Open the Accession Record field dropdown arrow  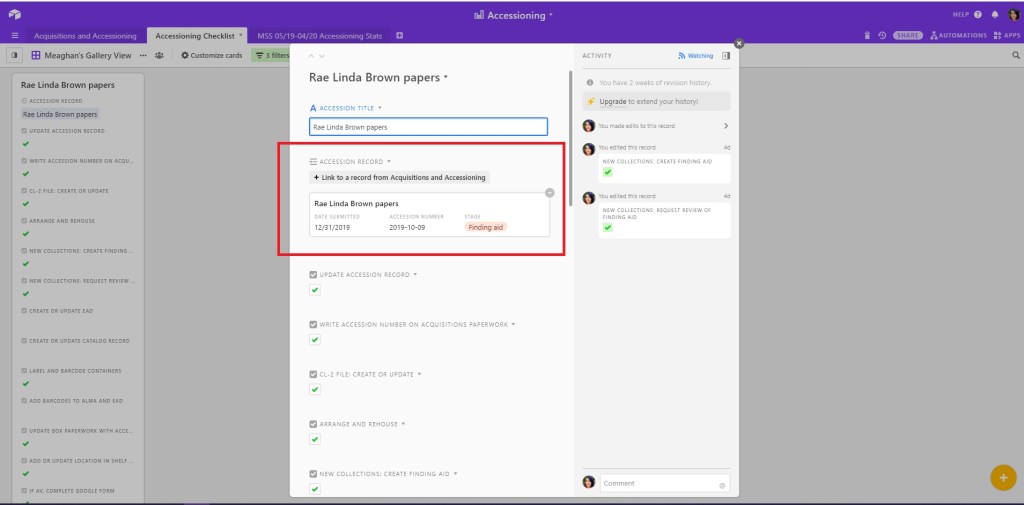389,161
